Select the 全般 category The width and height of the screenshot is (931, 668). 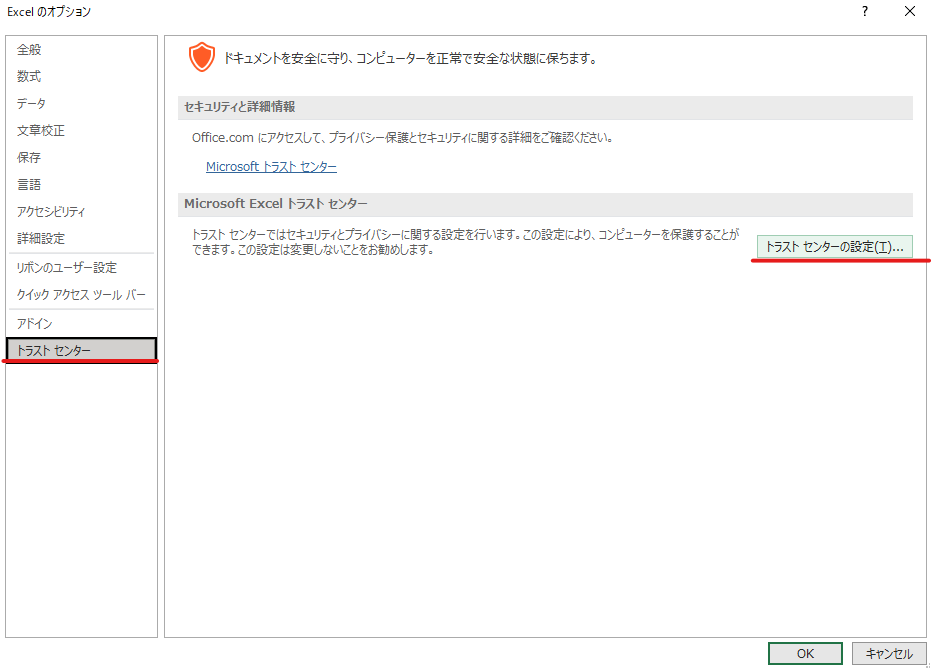[81, 50]
